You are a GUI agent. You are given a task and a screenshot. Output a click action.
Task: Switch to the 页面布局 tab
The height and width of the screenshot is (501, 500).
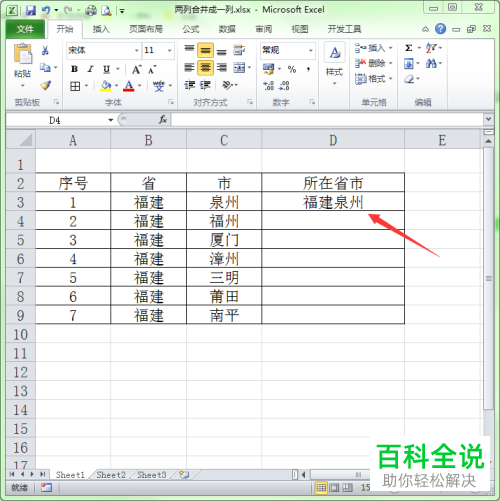146,29
